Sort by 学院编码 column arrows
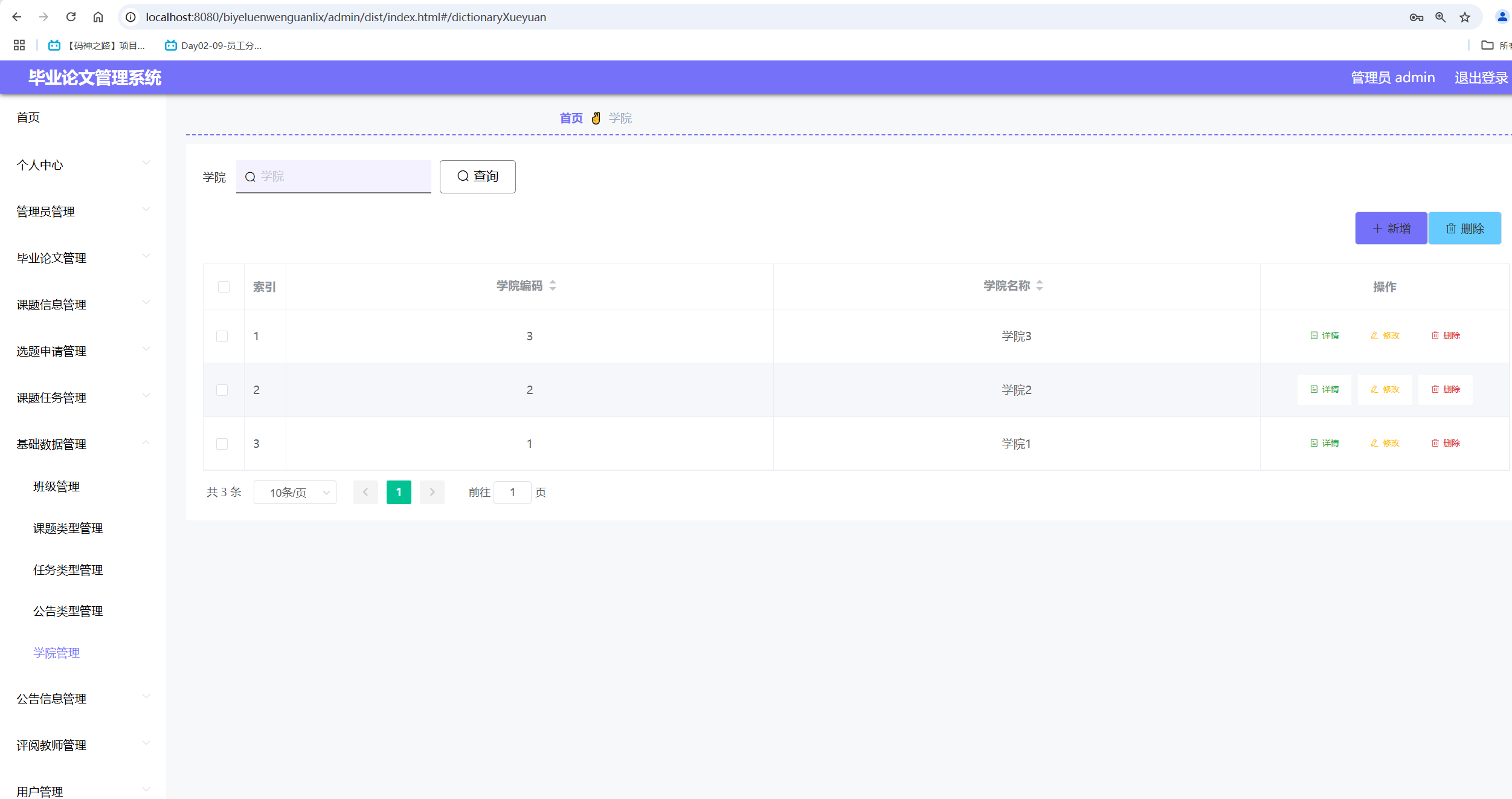Viewport: 1512px width, 799px height. click(x=553, y=286)
